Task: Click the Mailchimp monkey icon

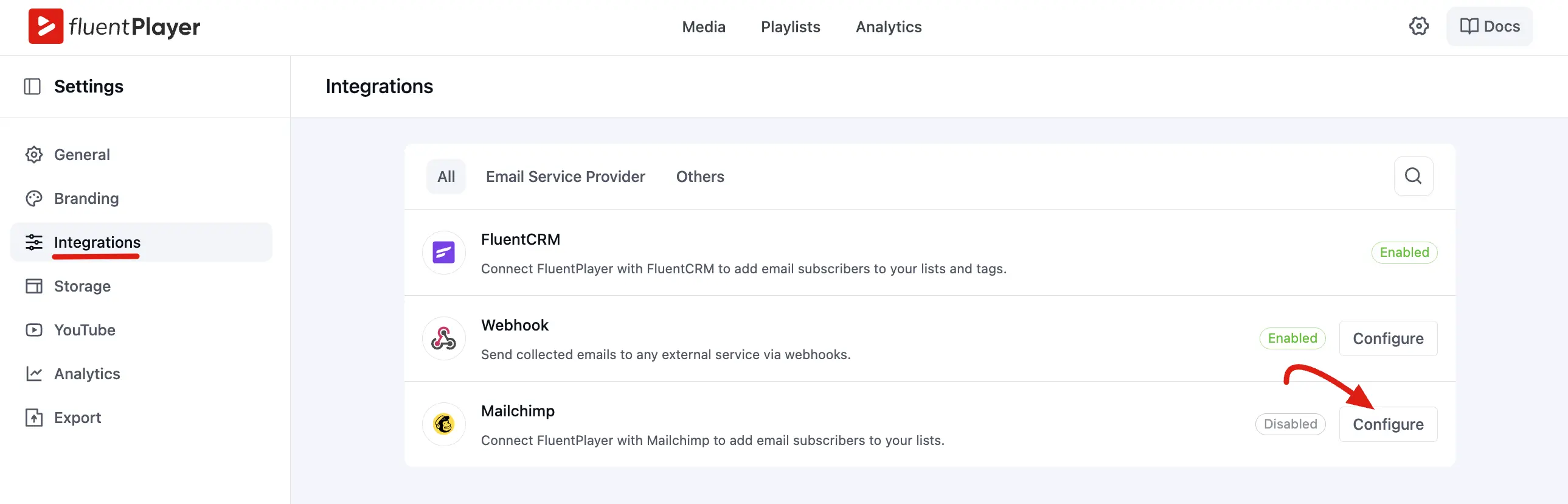Action: (444, 424)
